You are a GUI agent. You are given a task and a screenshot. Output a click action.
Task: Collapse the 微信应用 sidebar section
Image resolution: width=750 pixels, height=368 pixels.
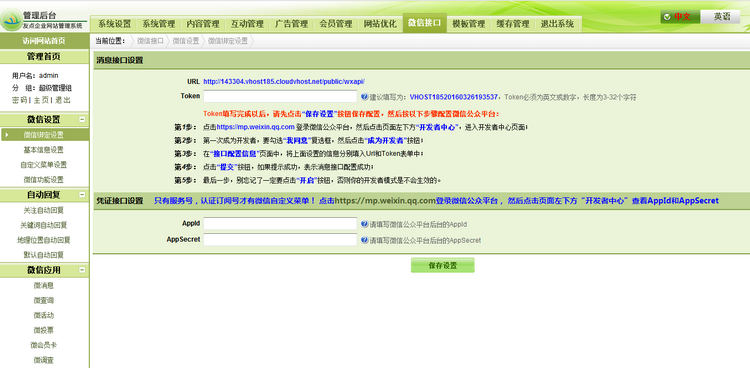[x=82, y=270]
